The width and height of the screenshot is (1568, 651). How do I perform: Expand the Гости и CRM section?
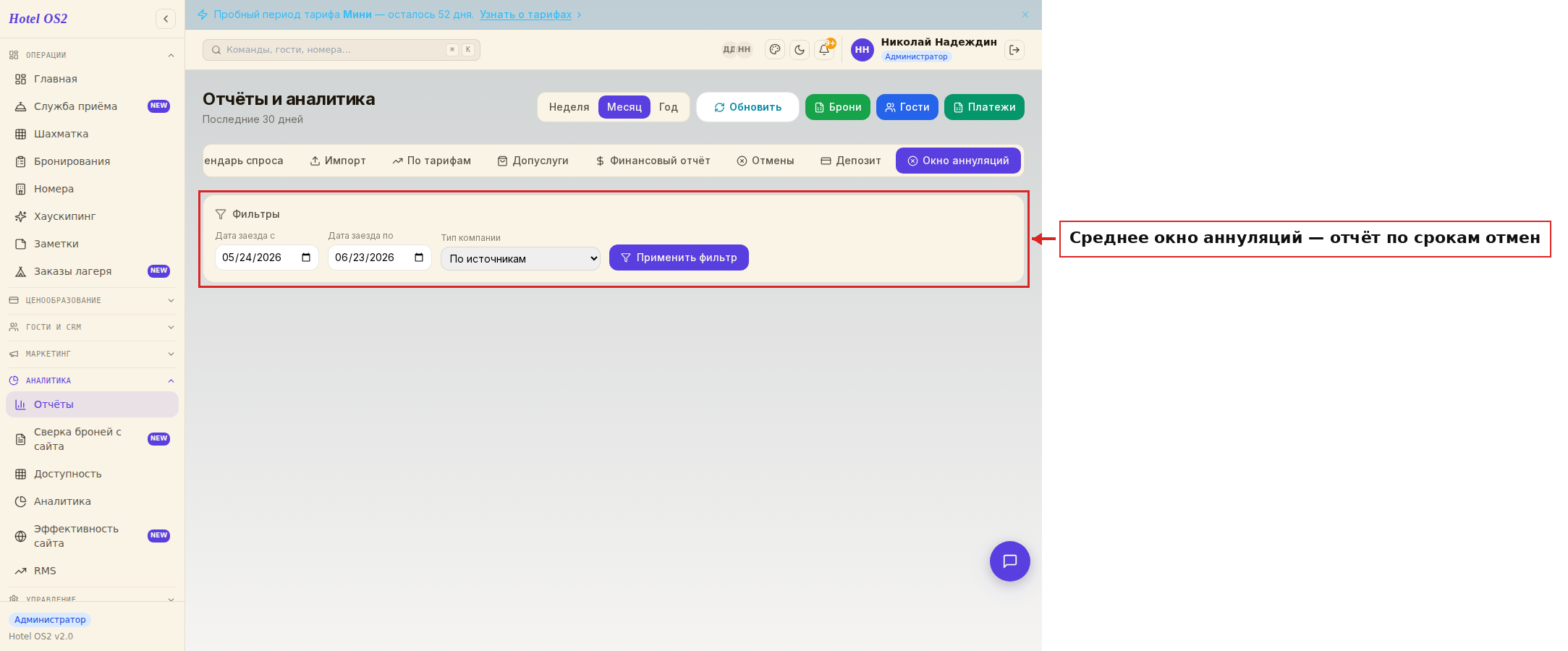pos(91,327)
